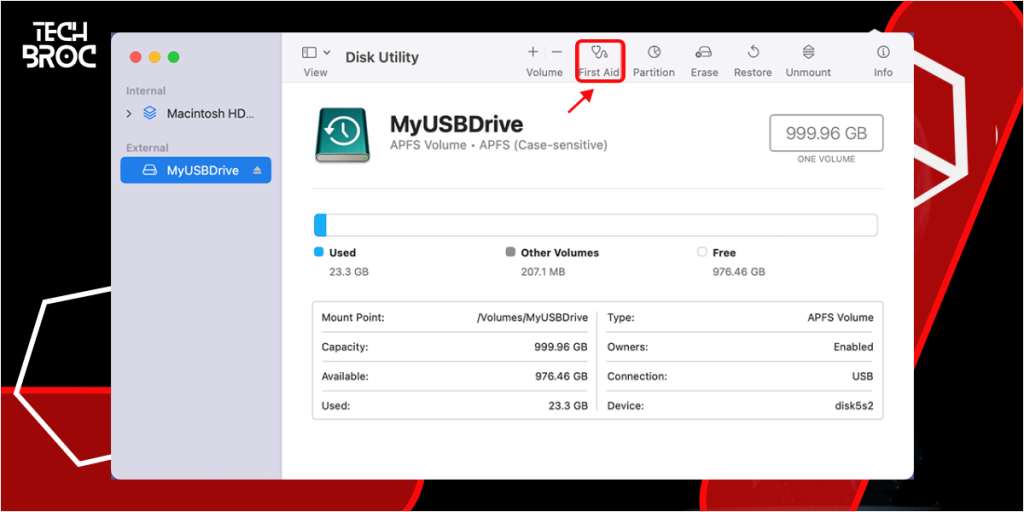Viewport: 1024px width, 512px height.
Task: Expand Macintosh HD disclosure arrow
Action: (129, 114)
